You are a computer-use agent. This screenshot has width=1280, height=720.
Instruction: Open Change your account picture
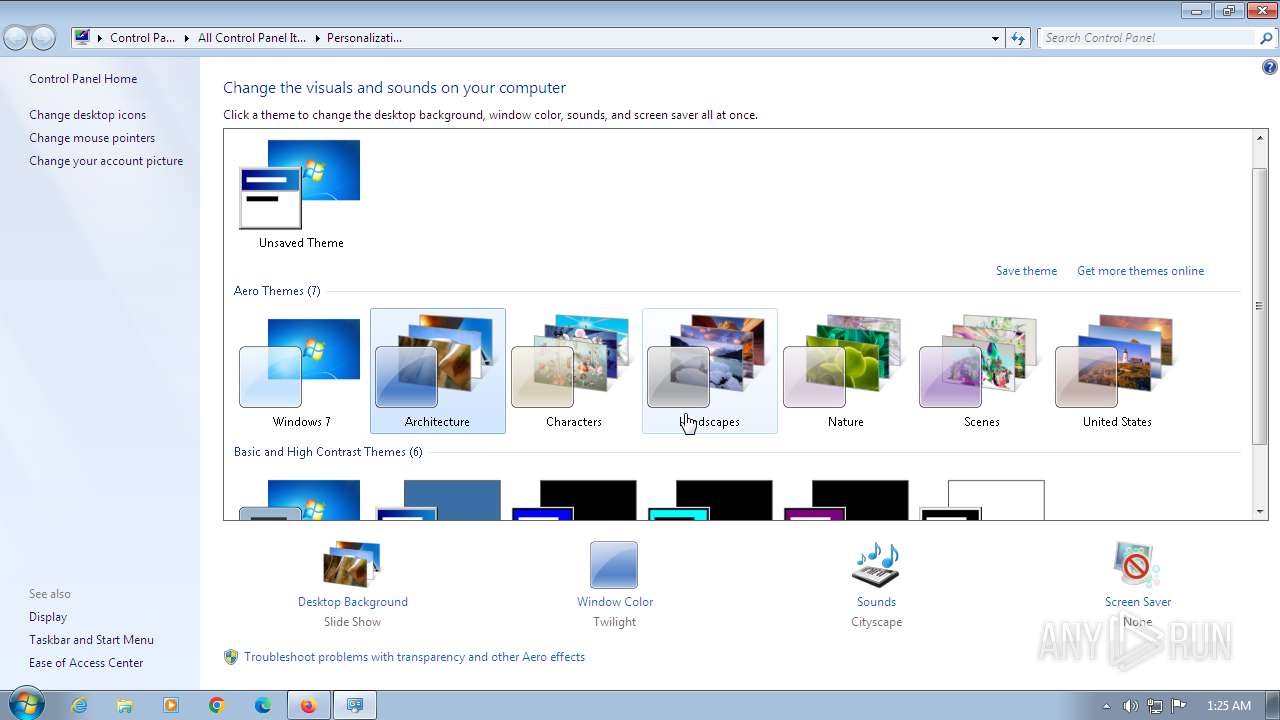point(106,161)
